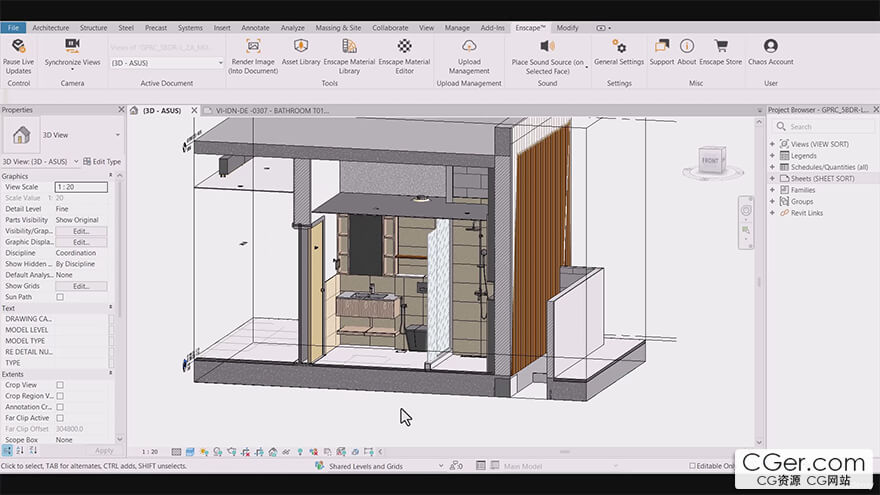The width and height of the screenshot is (880, 495).
Task: Expand the Views (VIEW SORT) tree node
Action: (x=772, y=144)
